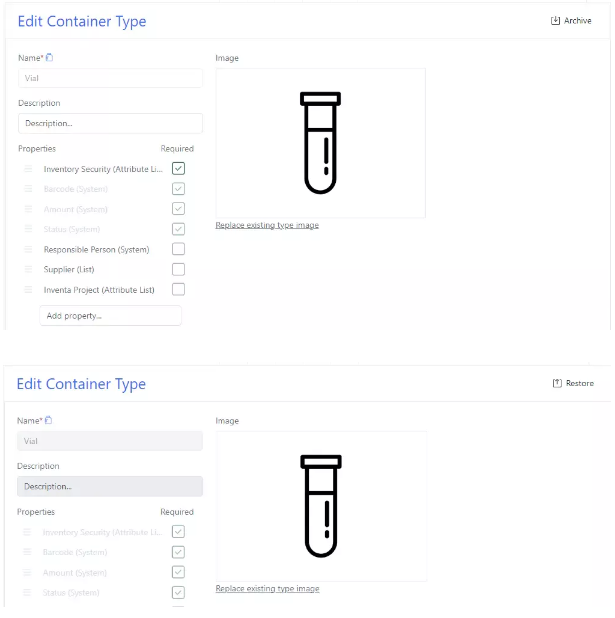
Task: Tick Required for Inventa Project (Attribute List)
Action: pyautogui.click(x=178, y=289)
